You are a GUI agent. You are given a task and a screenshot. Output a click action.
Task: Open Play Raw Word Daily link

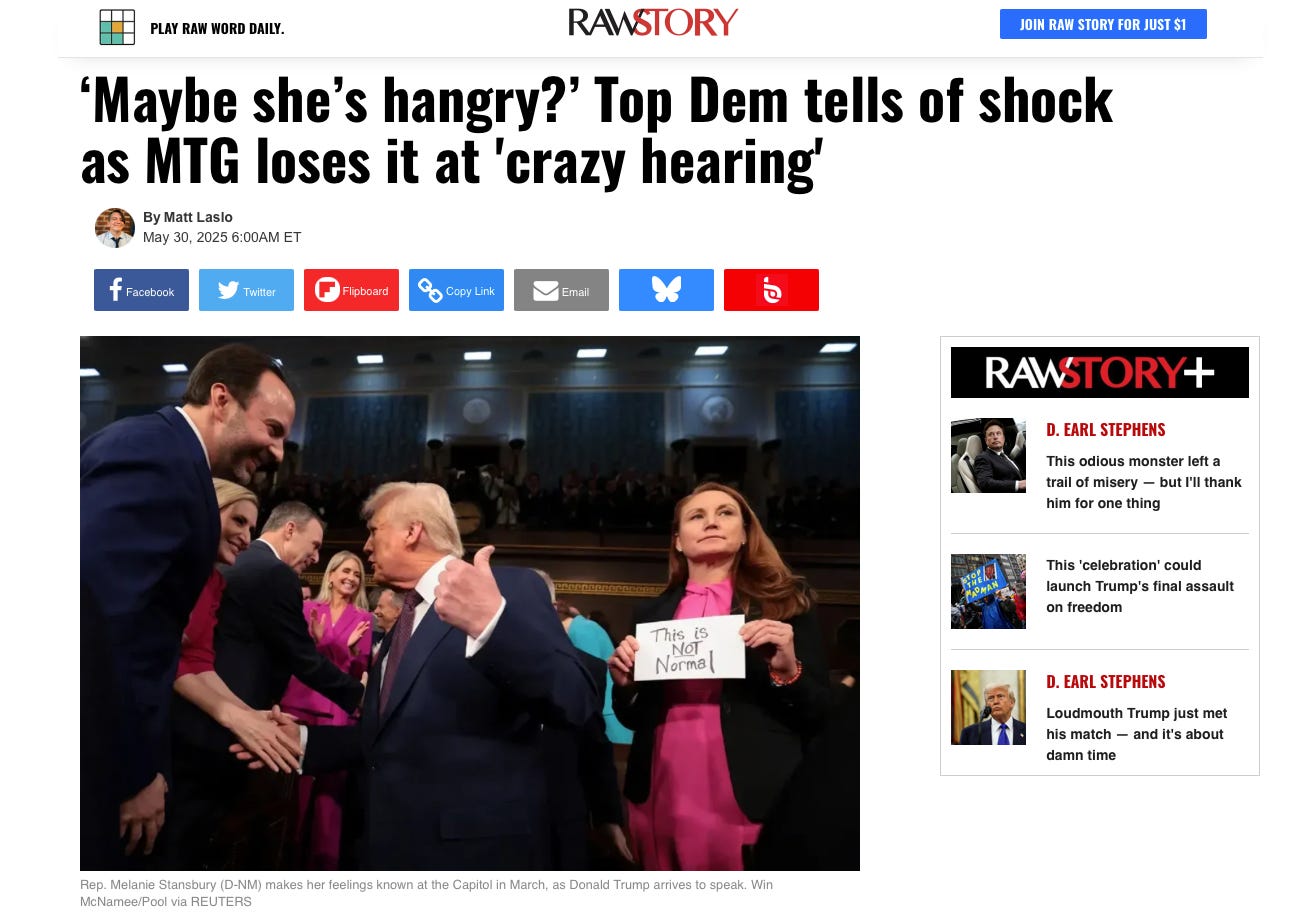click(217, 28)
